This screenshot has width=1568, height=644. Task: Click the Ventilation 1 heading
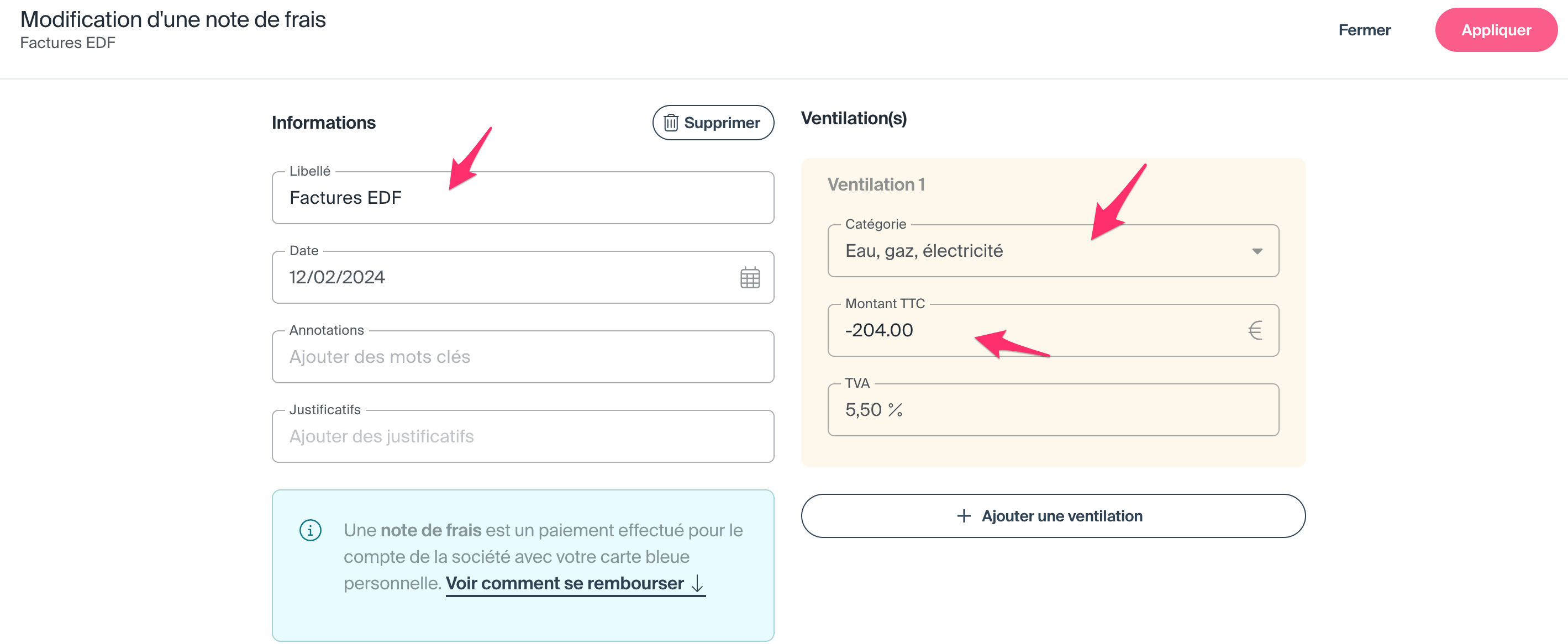click(x=875, y=184)
